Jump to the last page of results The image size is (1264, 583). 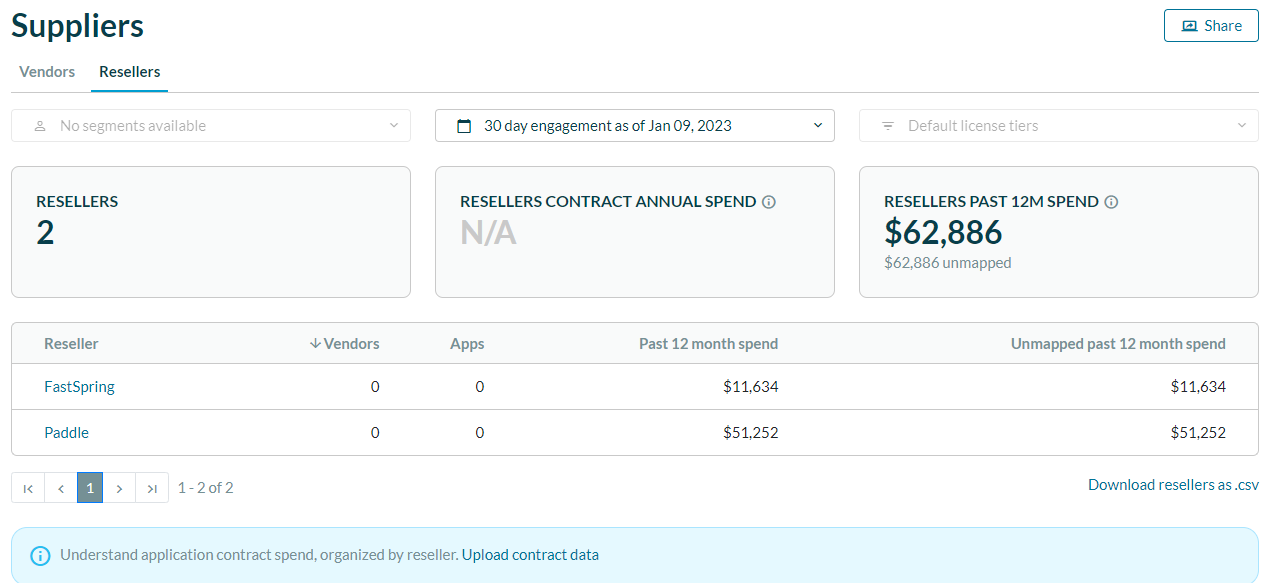point(152,488)
